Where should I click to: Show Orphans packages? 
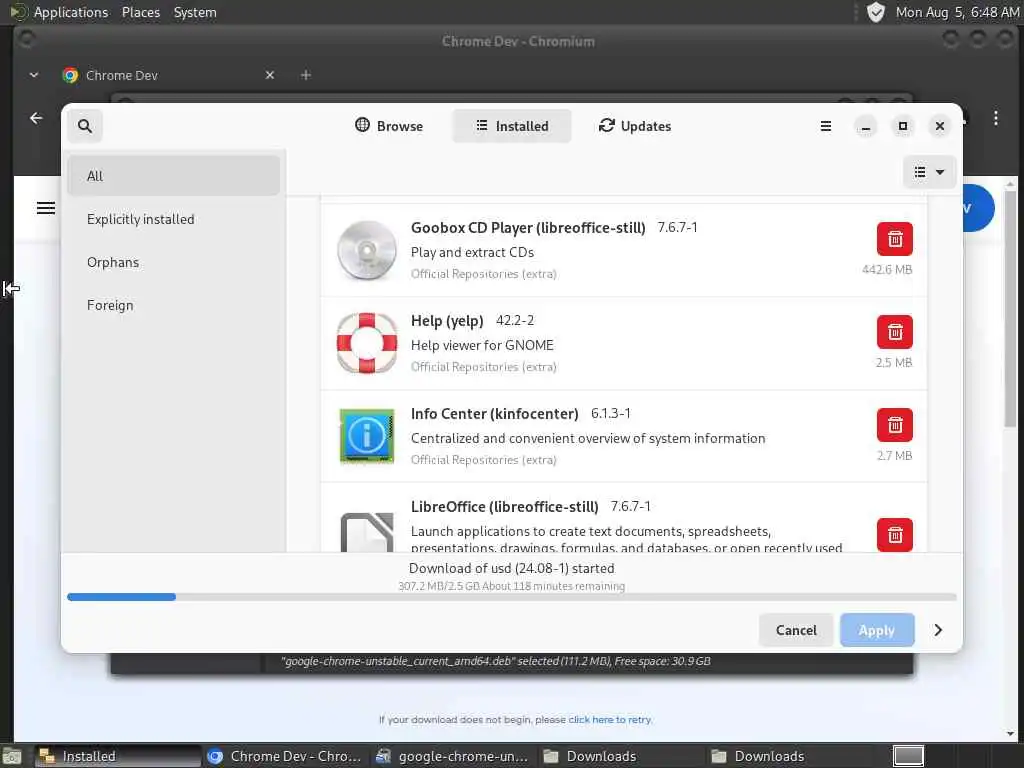[174, 262]
